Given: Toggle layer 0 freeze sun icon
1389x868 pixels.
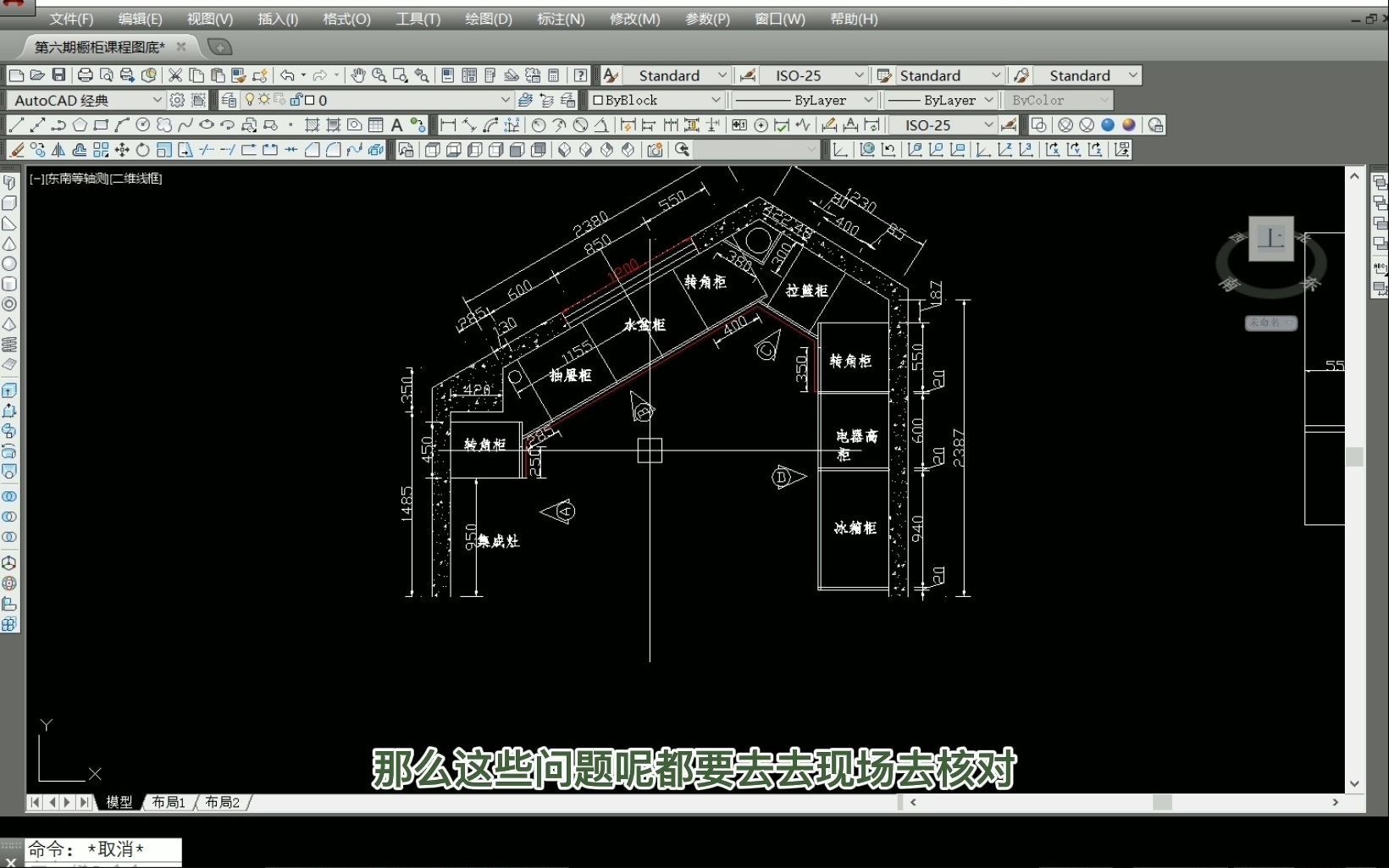Looking at the screenshot, I should (x=264, y=100).
